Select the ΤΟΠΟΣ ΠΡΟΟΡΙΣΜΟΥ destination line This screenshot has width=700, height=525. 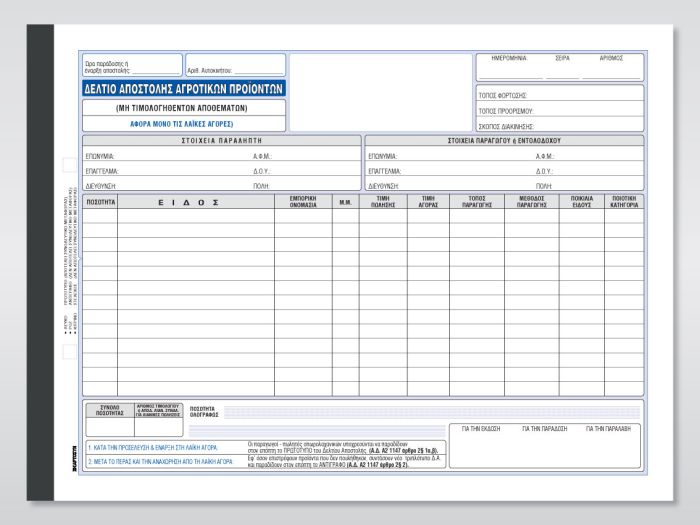pos(560,111)
